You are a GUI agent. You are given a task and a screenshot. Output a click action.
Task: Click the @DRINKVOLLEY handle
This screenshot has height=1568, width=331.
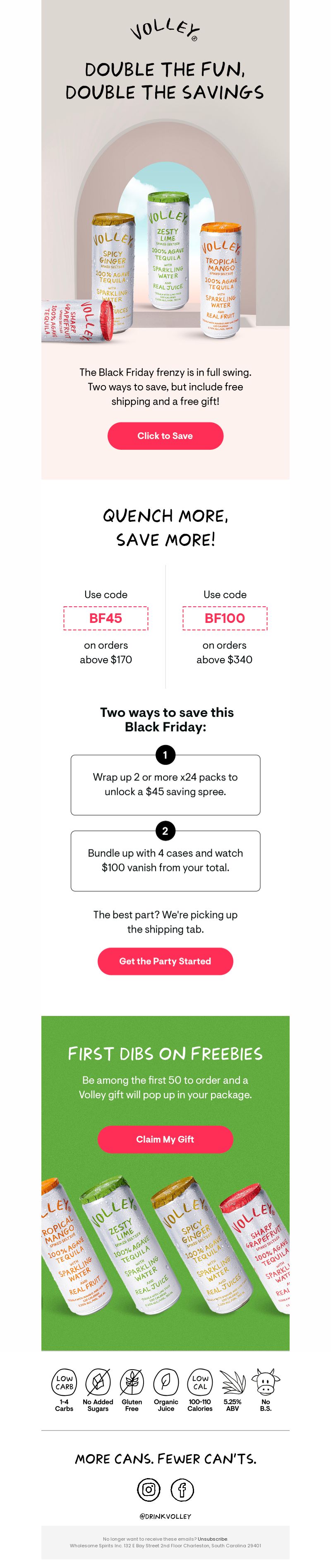[x=165, y=1516]
